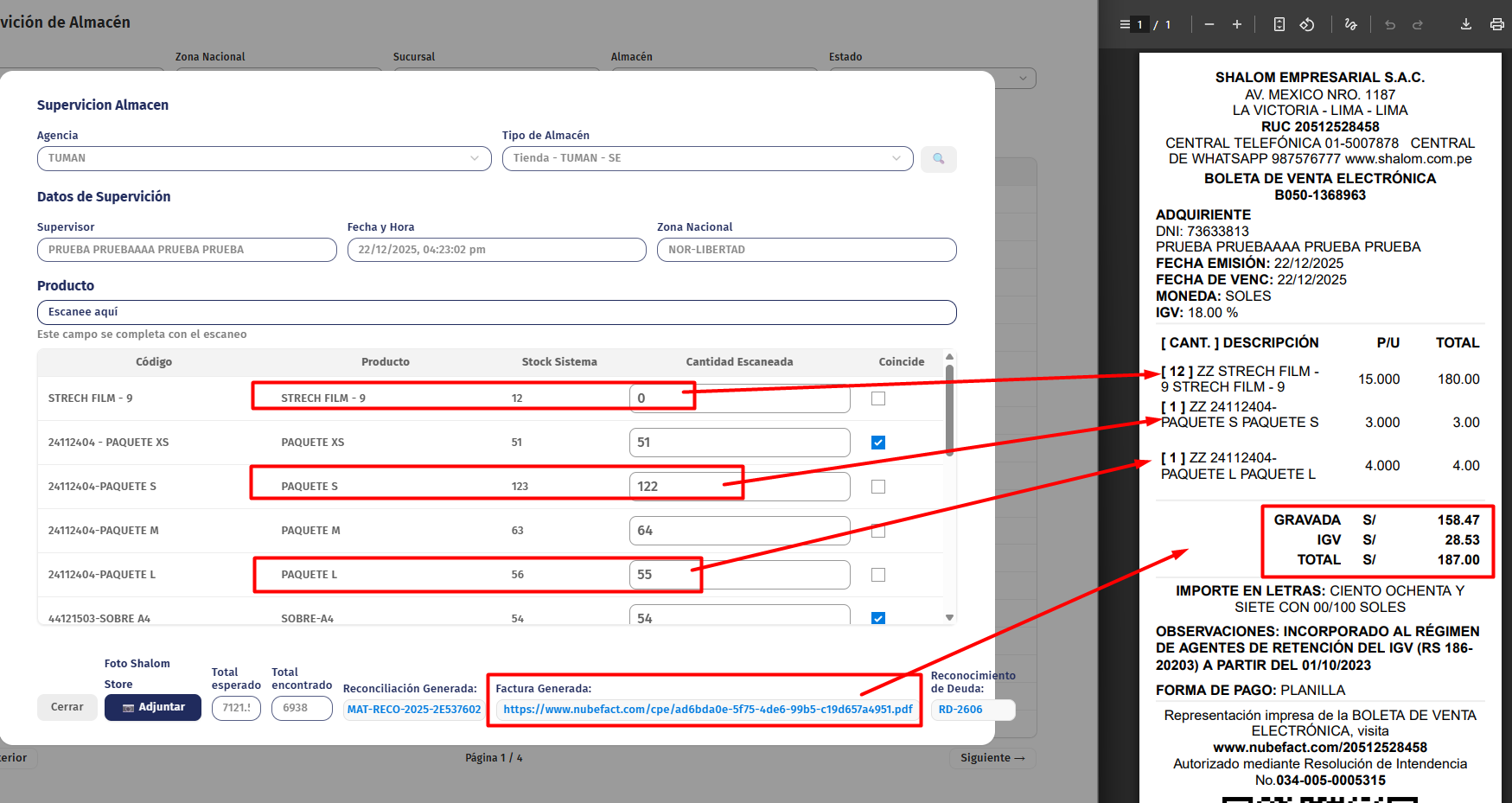Zoom in the PDF document

pos(1237,25)
